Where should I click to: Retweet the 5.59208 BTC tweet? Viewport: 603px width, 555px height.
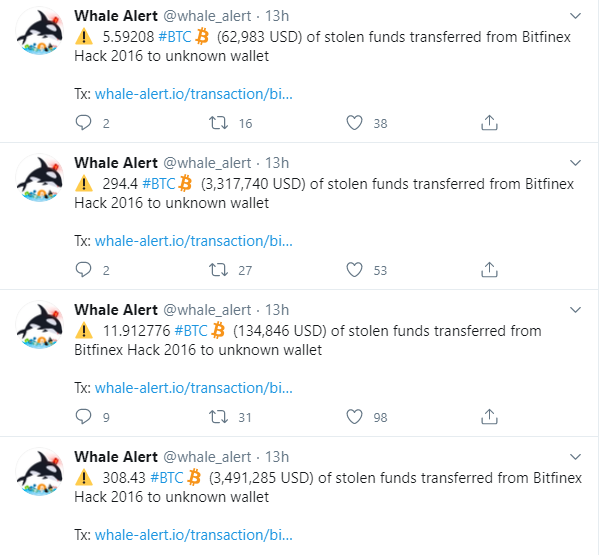pyautogui.click(x=219, y=123)
